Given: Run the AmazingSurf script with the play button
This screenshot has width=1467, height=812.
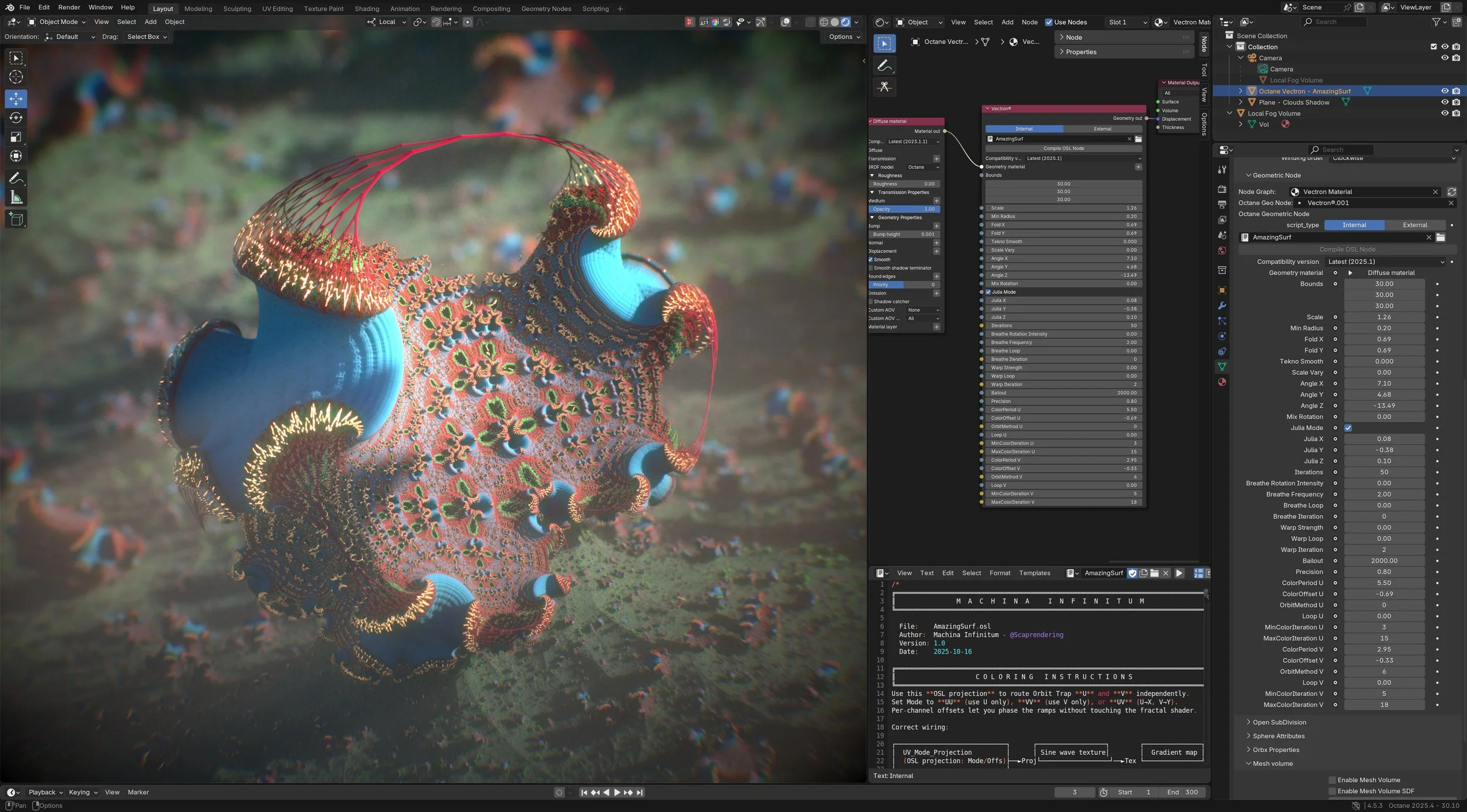Looking at the screenshot, I should pyautogui.click(x=1179, y=573).
